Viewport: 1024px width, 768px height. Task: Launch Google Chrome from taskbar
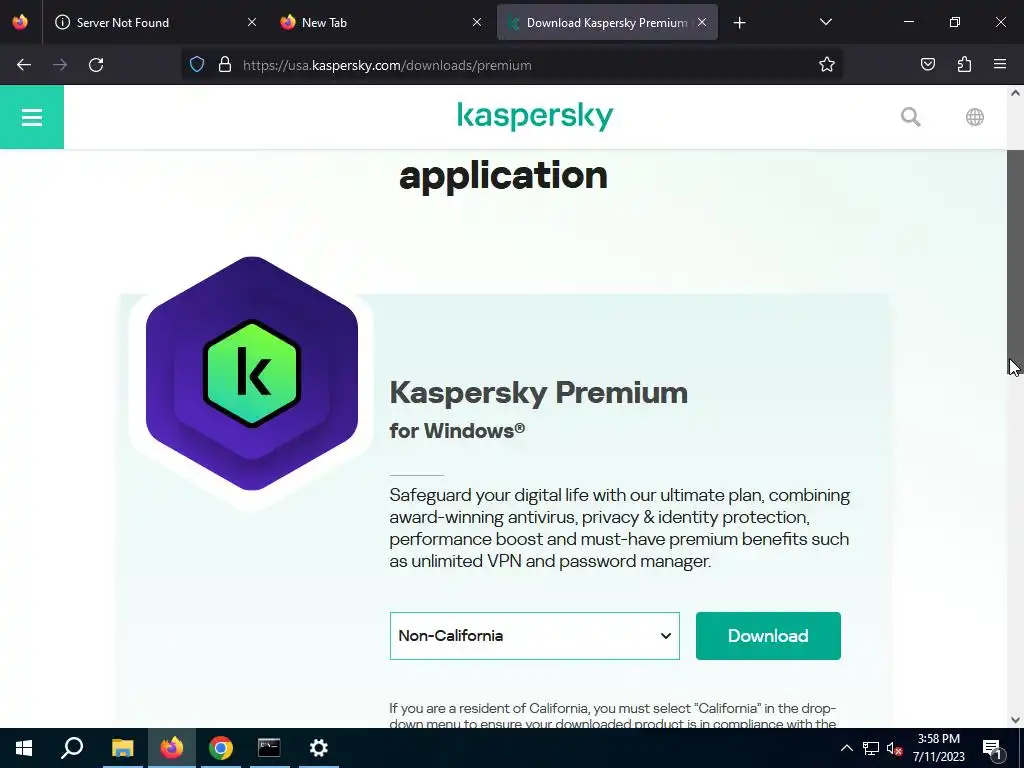coord(221,748)
